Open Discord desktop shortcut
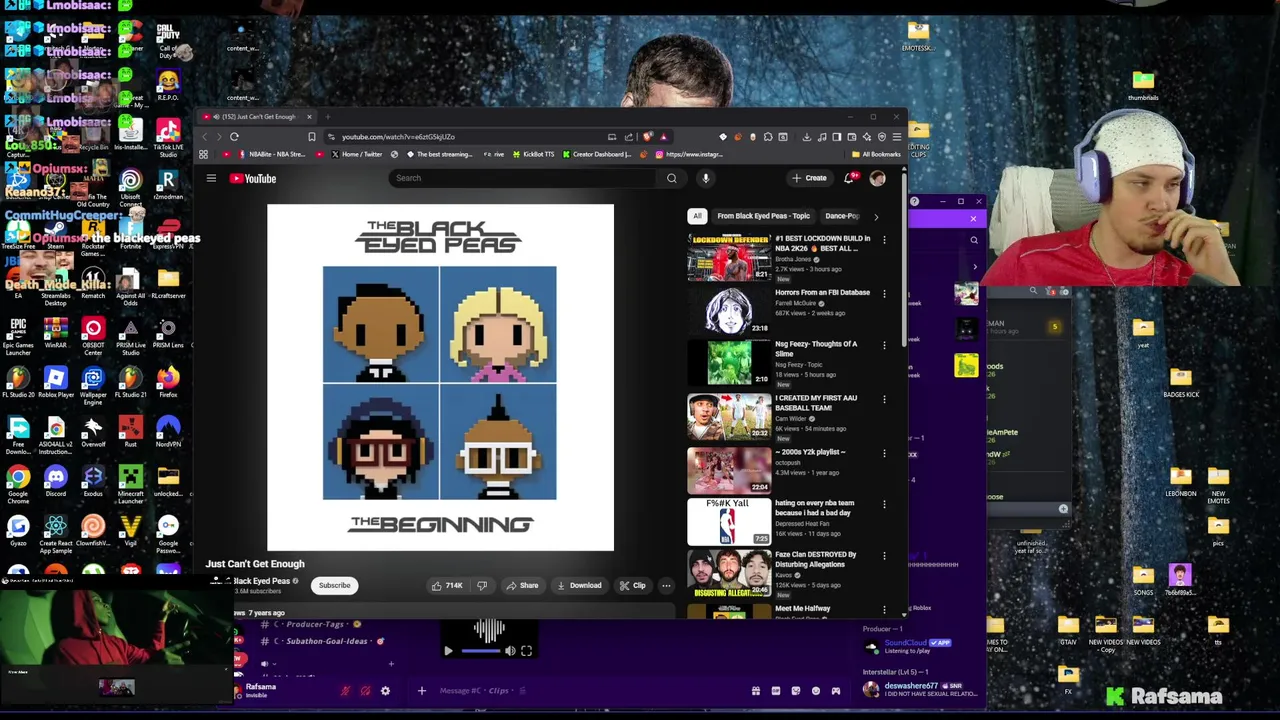1280x720 pixels. [x=56, y=482]
